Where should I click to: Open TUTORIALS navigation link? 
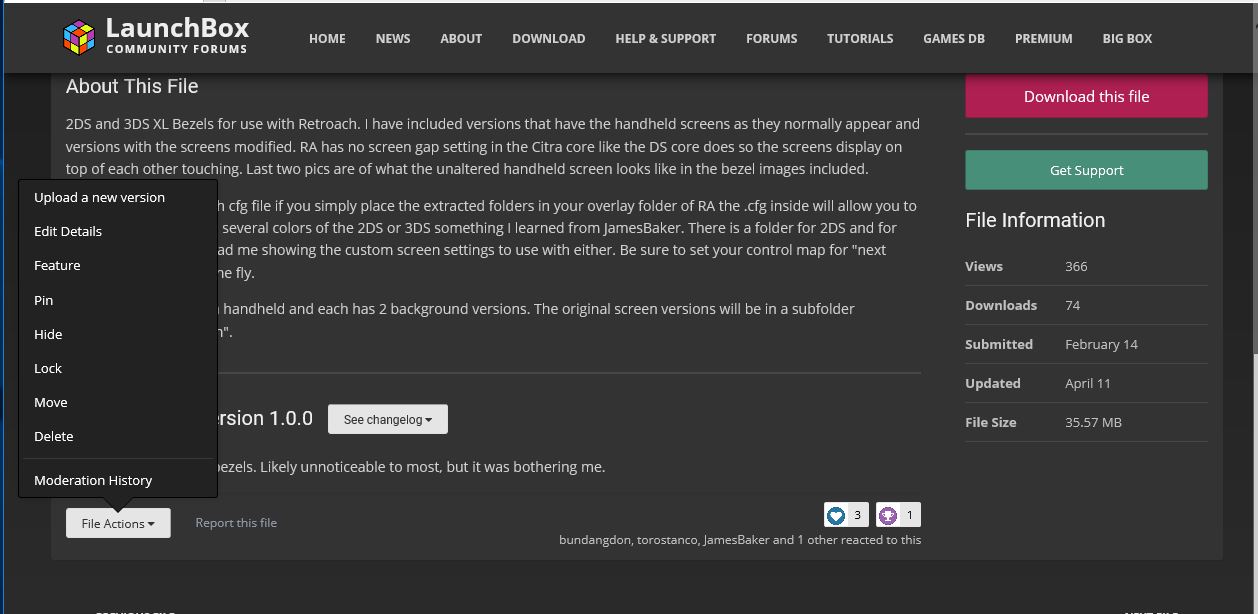(860, 38)
